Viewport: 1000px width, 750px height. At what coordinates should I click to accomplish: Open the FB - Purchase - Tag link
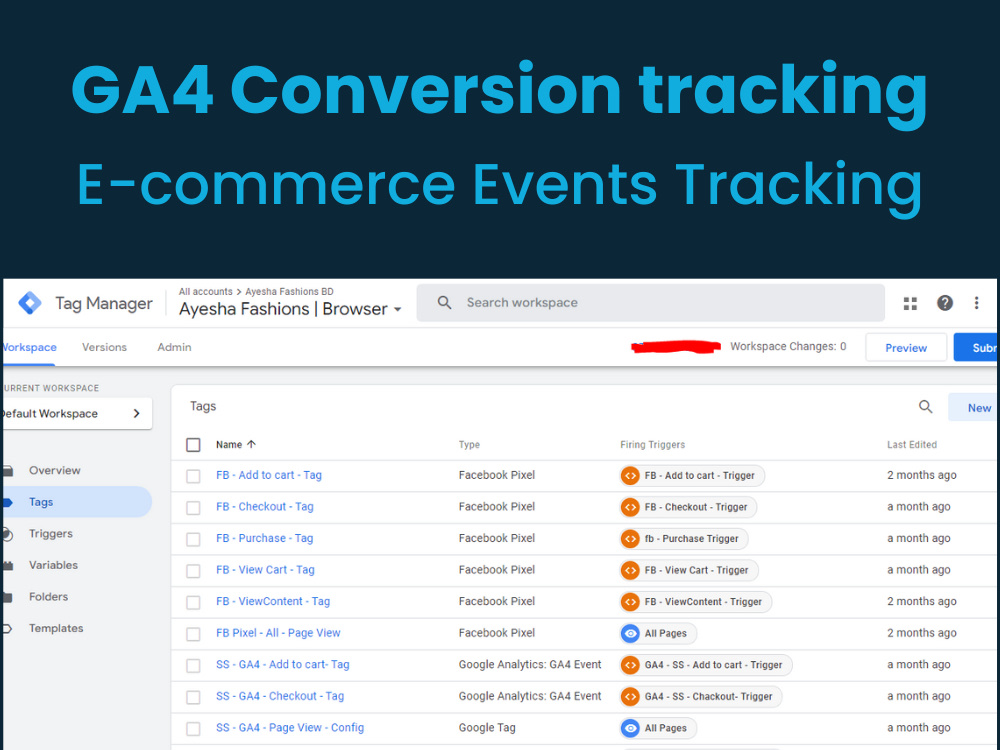[x=264, y=538]
